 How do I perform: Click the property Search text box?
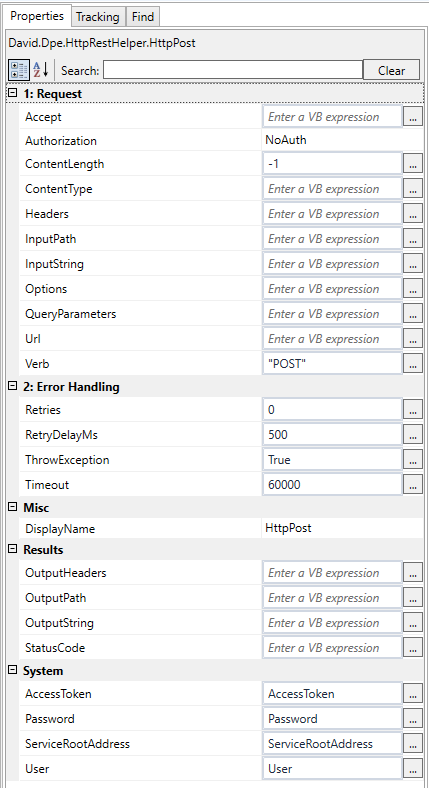(x=233, y=70)
